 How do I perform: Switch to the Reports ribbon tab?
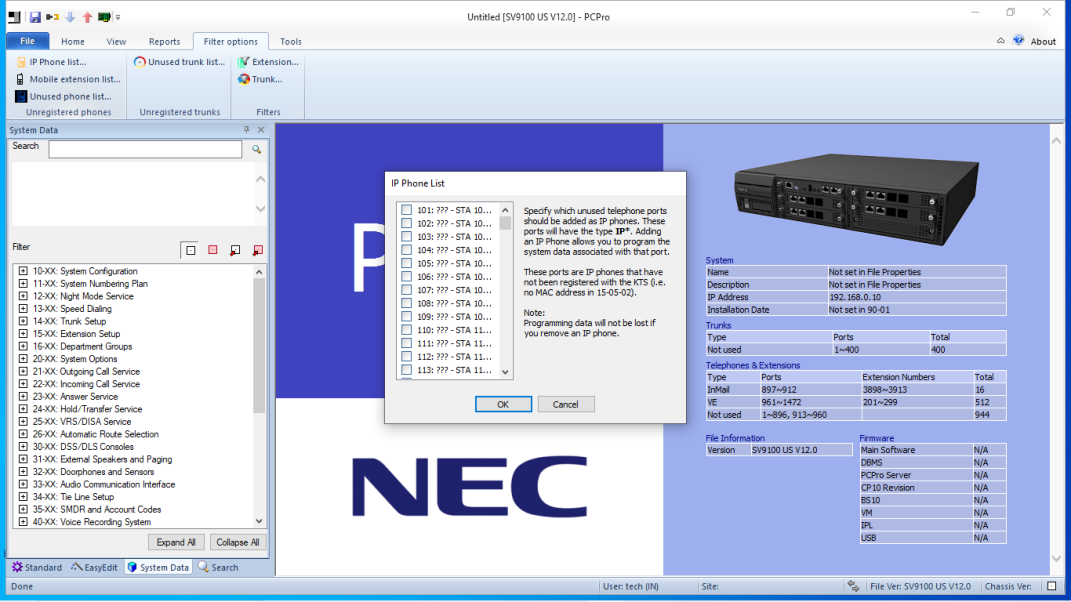pyautogui.click(x=164, y=42)
